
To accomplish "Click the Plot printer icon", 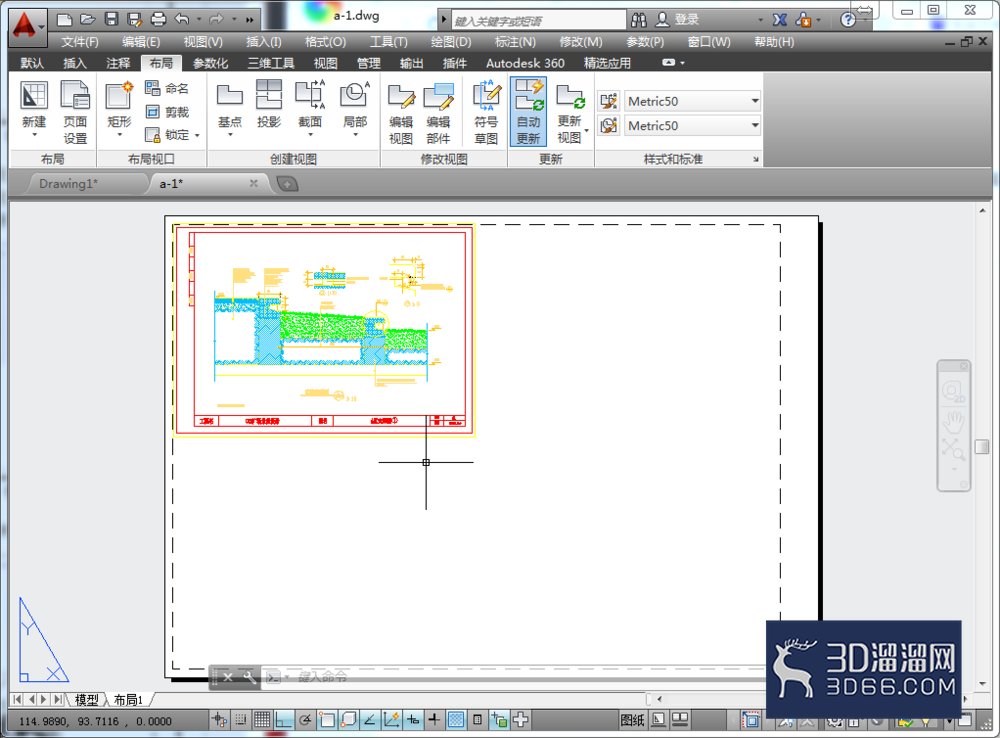I will pyautogui.click(x=158, y=19).
